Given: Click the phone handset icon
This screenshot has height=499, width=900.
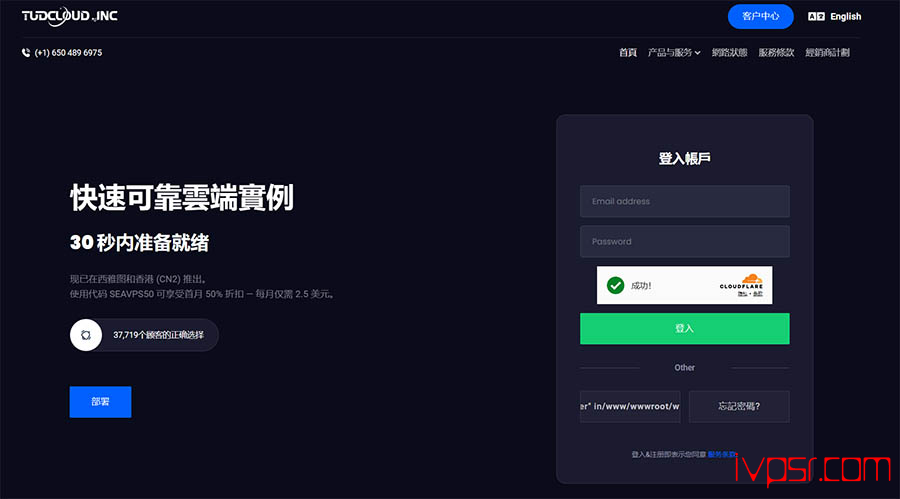Looking at the screenshot, I should click(x=26, y=53).
